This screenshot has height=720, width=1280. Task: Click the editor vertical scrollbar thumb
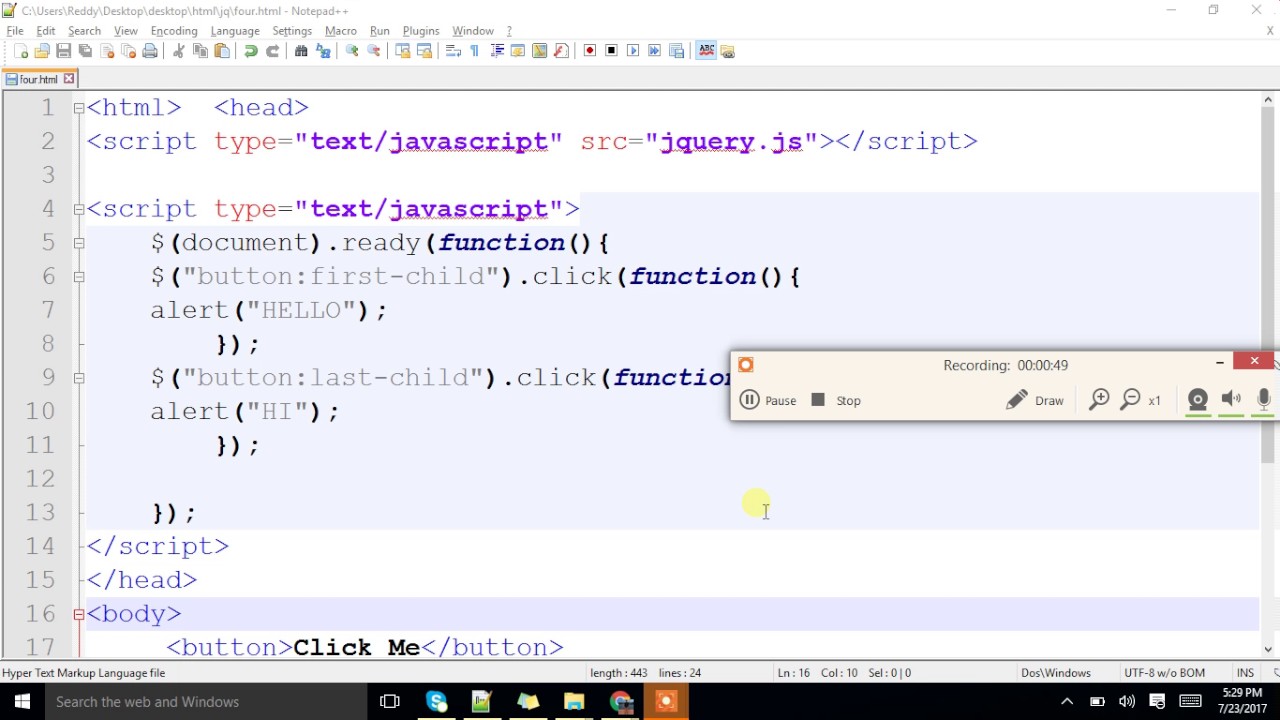click(x=1268, y=285)
